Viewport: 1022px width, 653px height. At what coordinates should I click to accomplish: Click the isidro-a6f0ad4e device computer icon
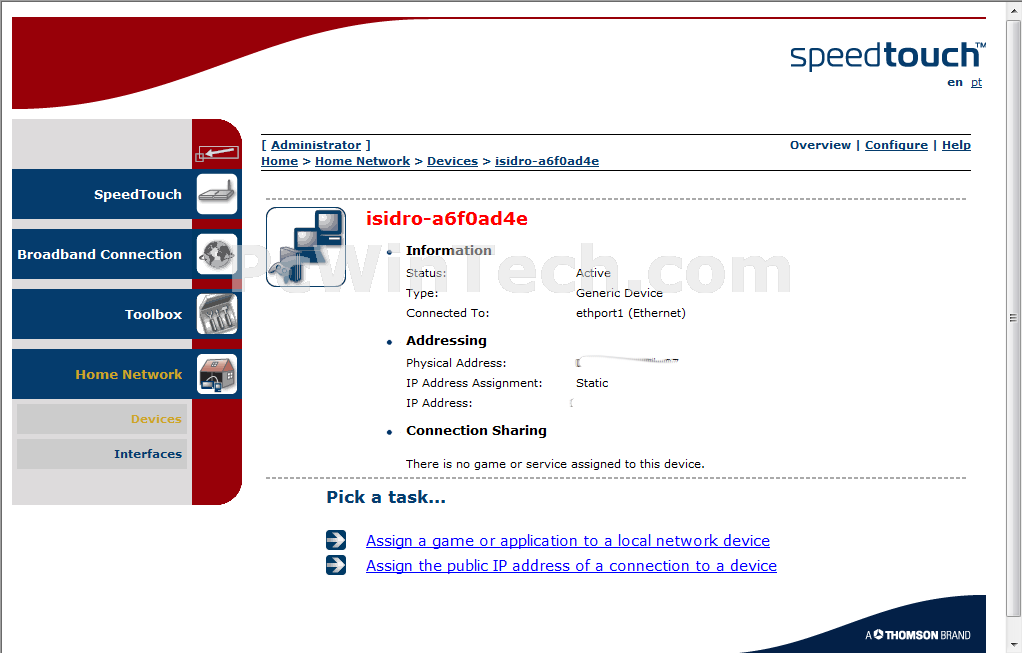(x=306, y=247)
